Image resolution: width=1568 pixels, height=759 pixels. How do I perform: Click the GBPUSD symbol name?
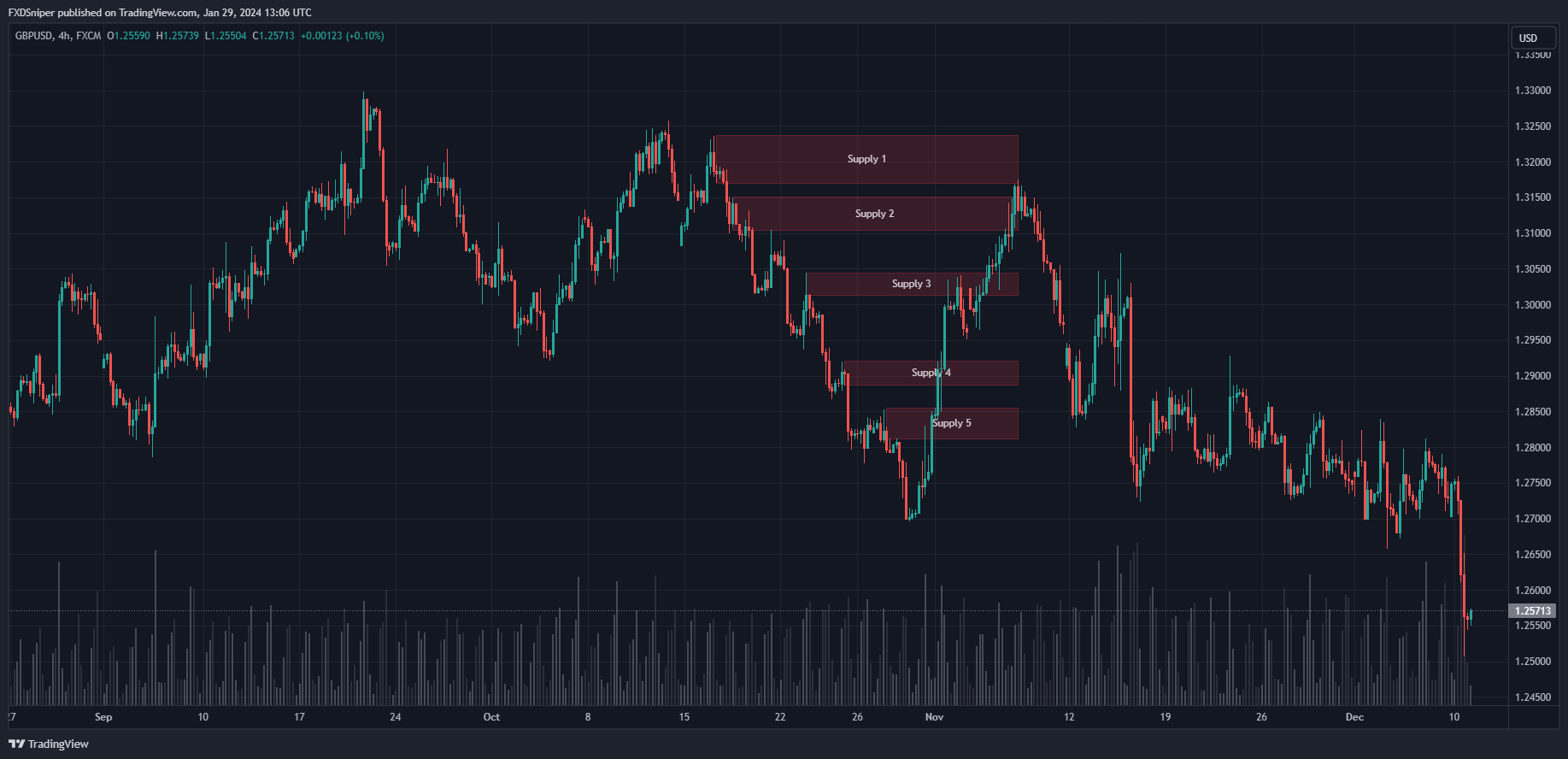[x=33, y=36]
